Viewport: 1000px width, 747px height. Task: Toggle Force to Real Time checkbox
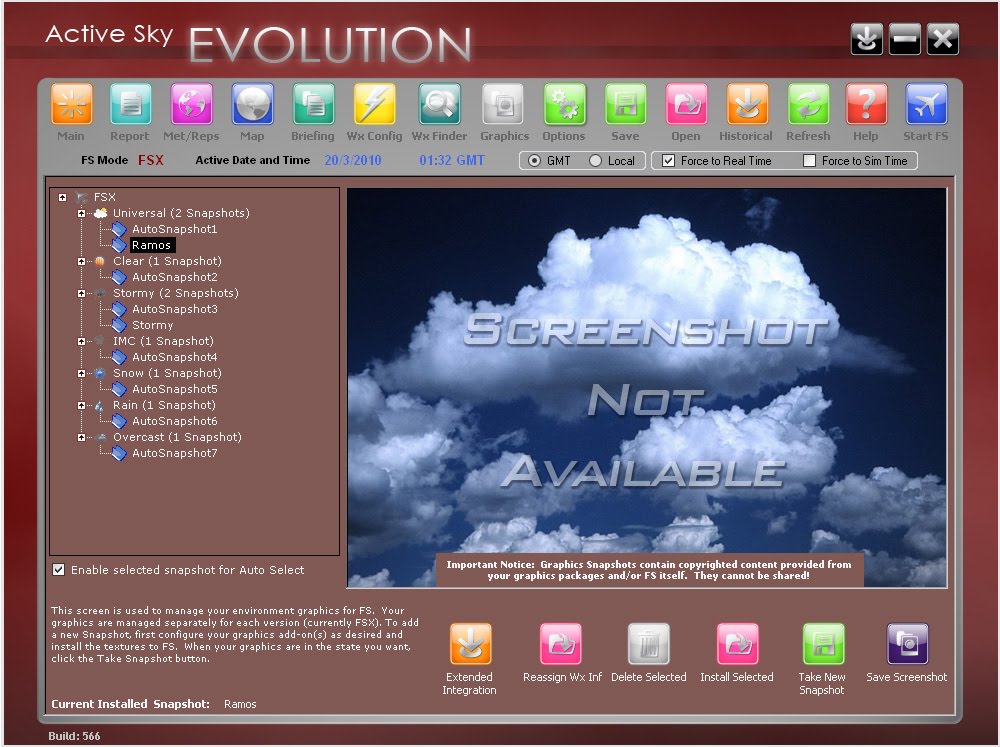point(668,161)
